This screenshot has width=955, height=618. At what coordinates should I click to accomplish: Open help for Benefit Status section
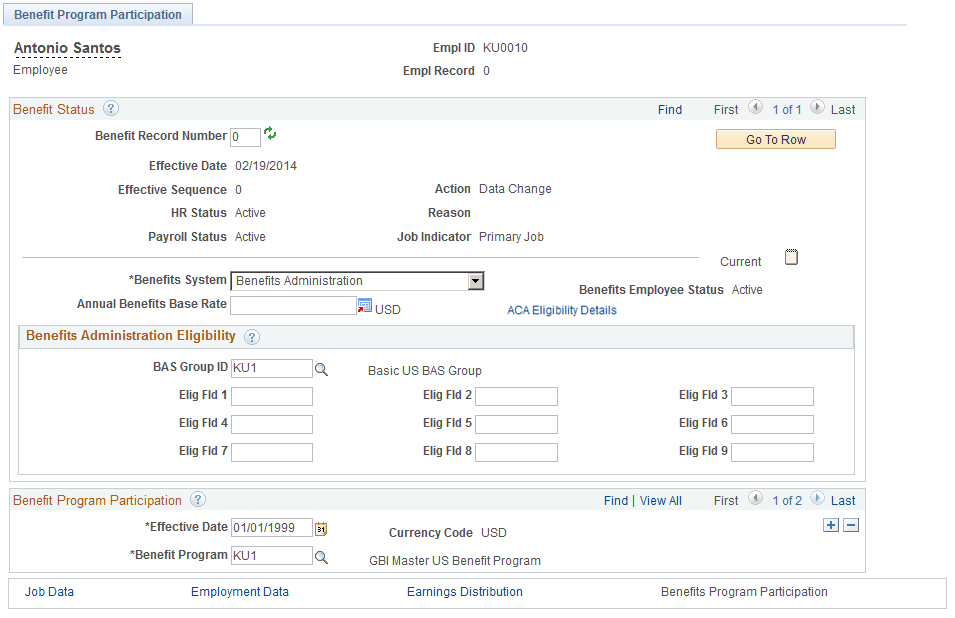tap(109, 108)
